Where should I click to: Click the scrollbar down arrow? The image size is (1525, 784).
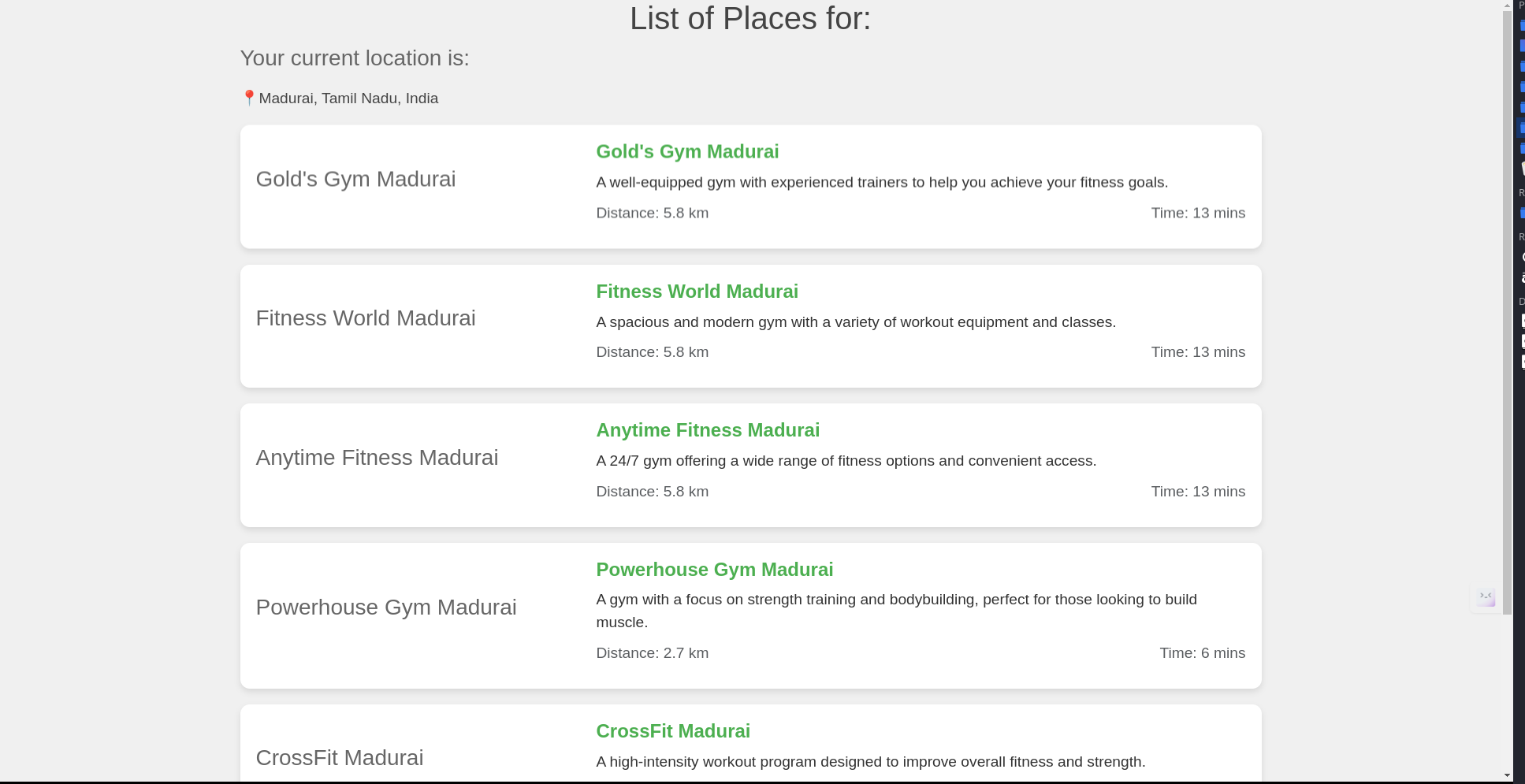(1507, 775)
